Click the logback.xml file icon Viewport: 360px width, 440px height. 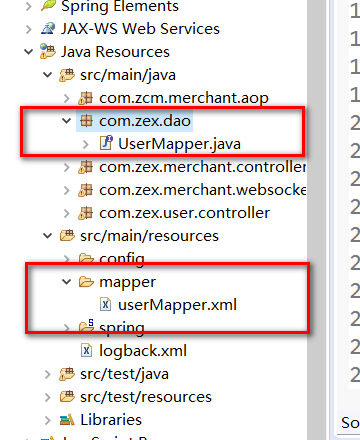(86, 350)
